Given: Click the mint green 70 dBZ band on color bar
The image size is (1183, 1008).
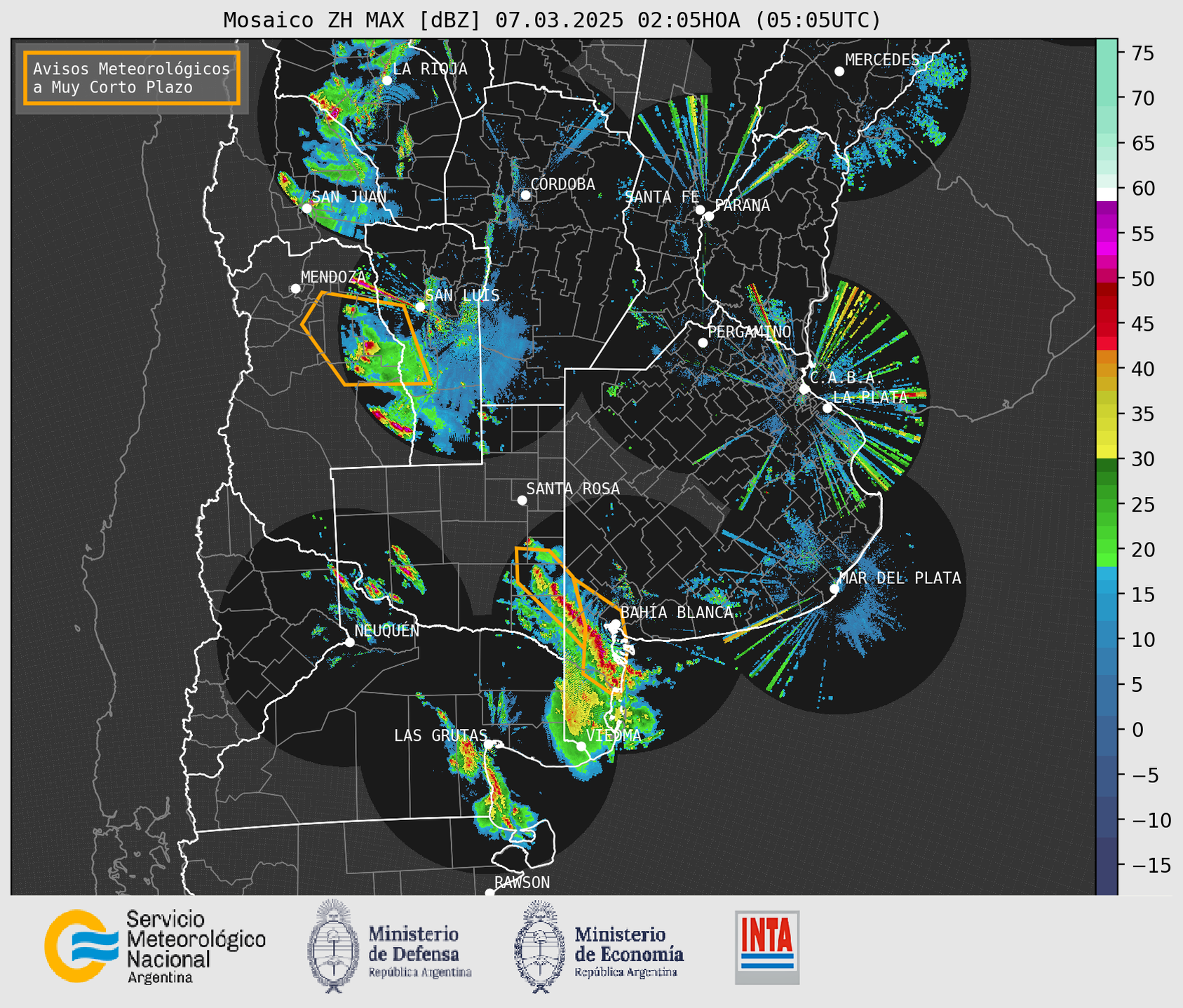Looking at the screenshot, I should tap(1107, 98).
